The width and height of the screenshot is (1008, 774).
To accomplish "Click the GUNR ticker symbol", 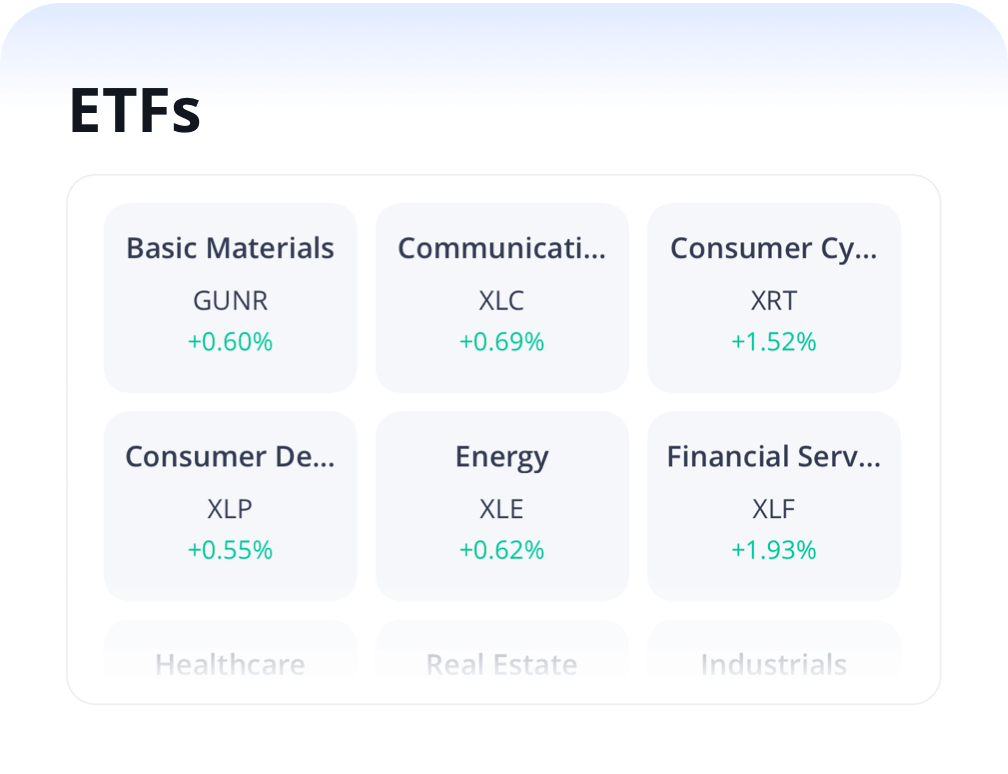I will point(230,300).
